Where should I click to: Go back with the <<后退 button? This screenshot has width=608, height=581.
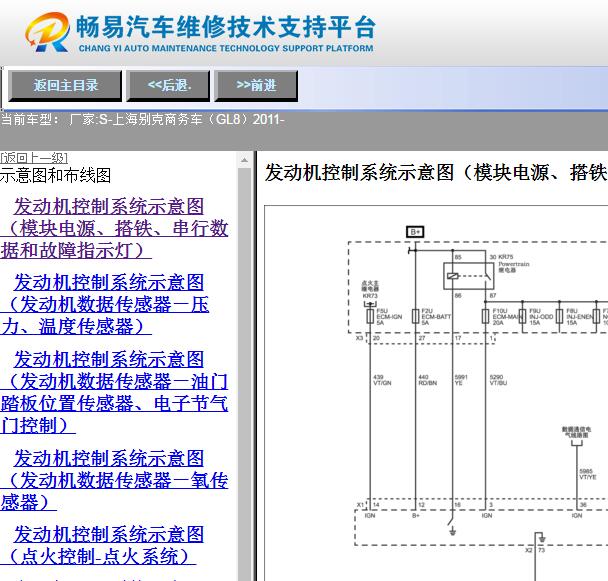pyautogui.click(x=168, y=86)
